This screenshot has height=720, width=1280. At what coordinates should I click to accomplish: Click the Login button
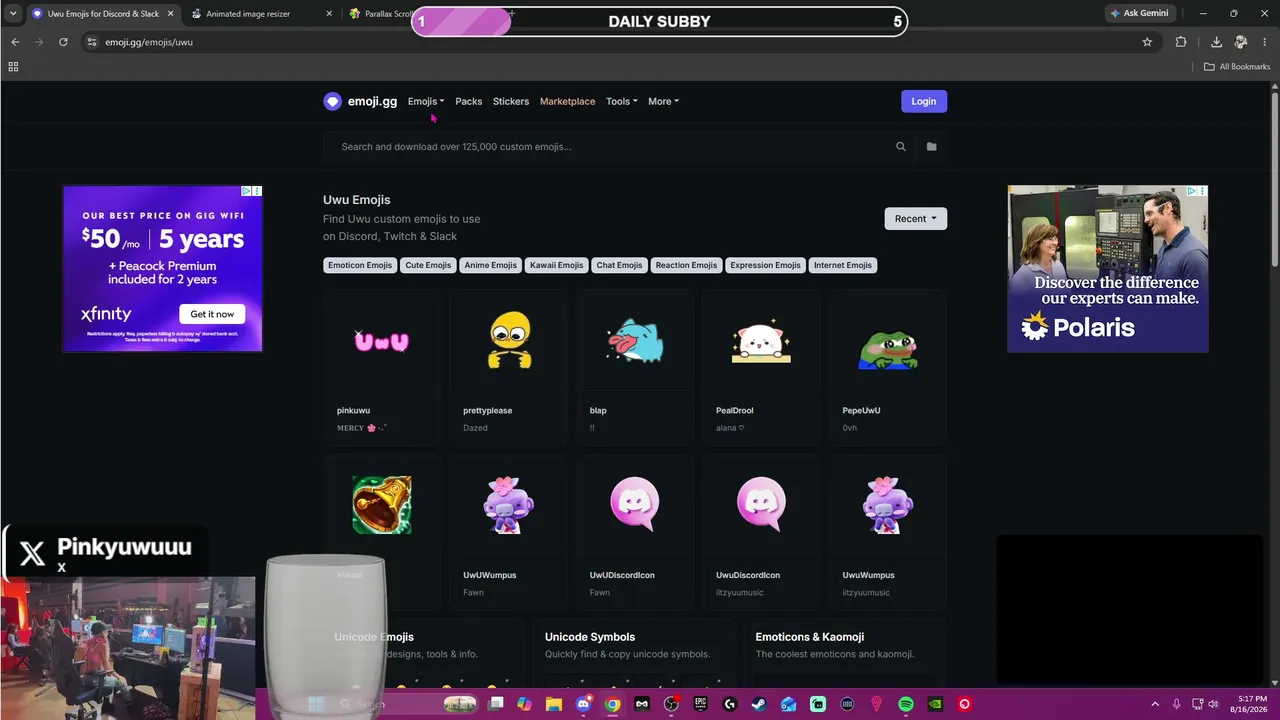pos(924,101)
